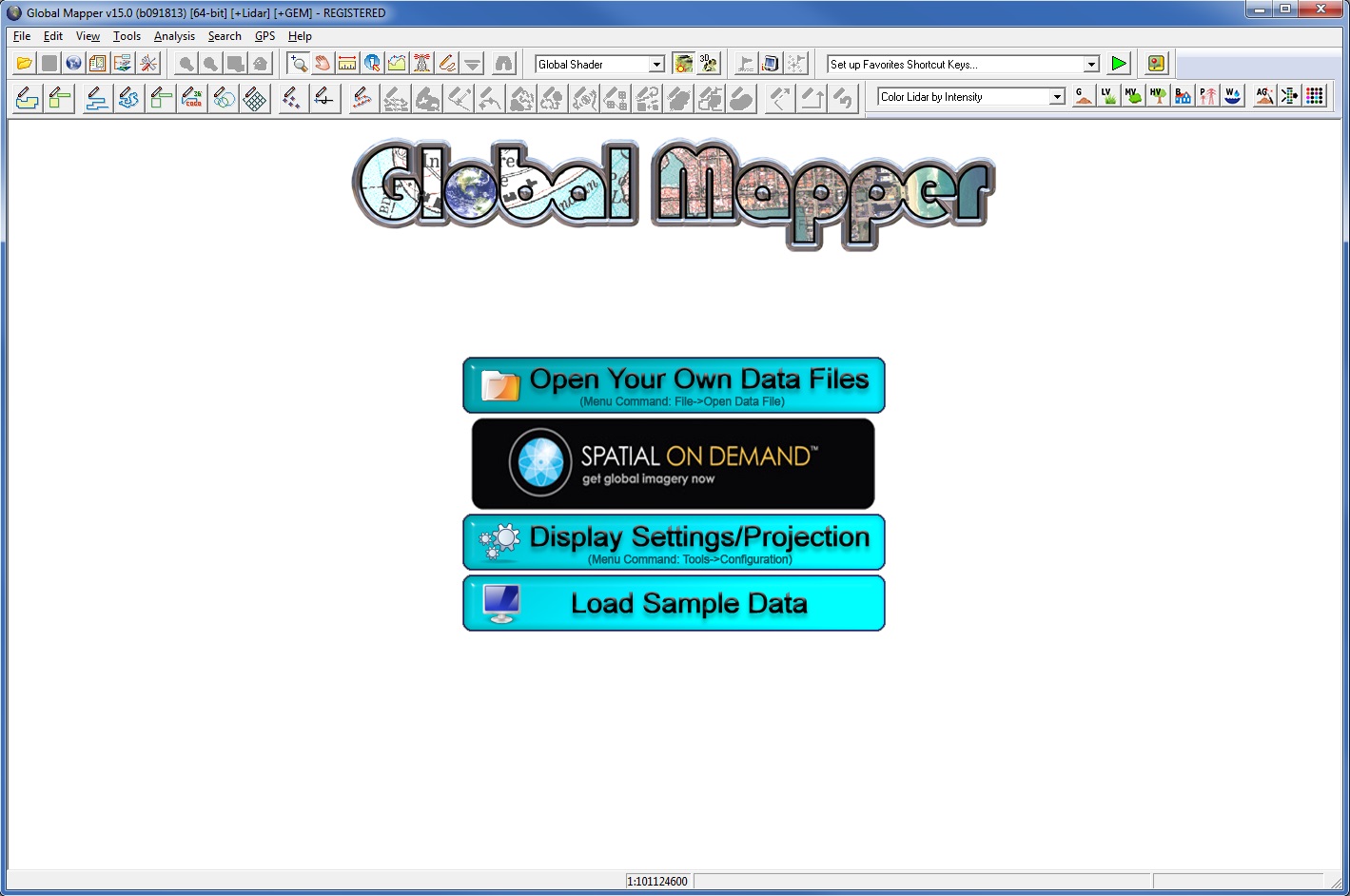Screen dimensions: 1350x896
Task: Click Open Your Own Data Files button
Action: click(674, 385)
